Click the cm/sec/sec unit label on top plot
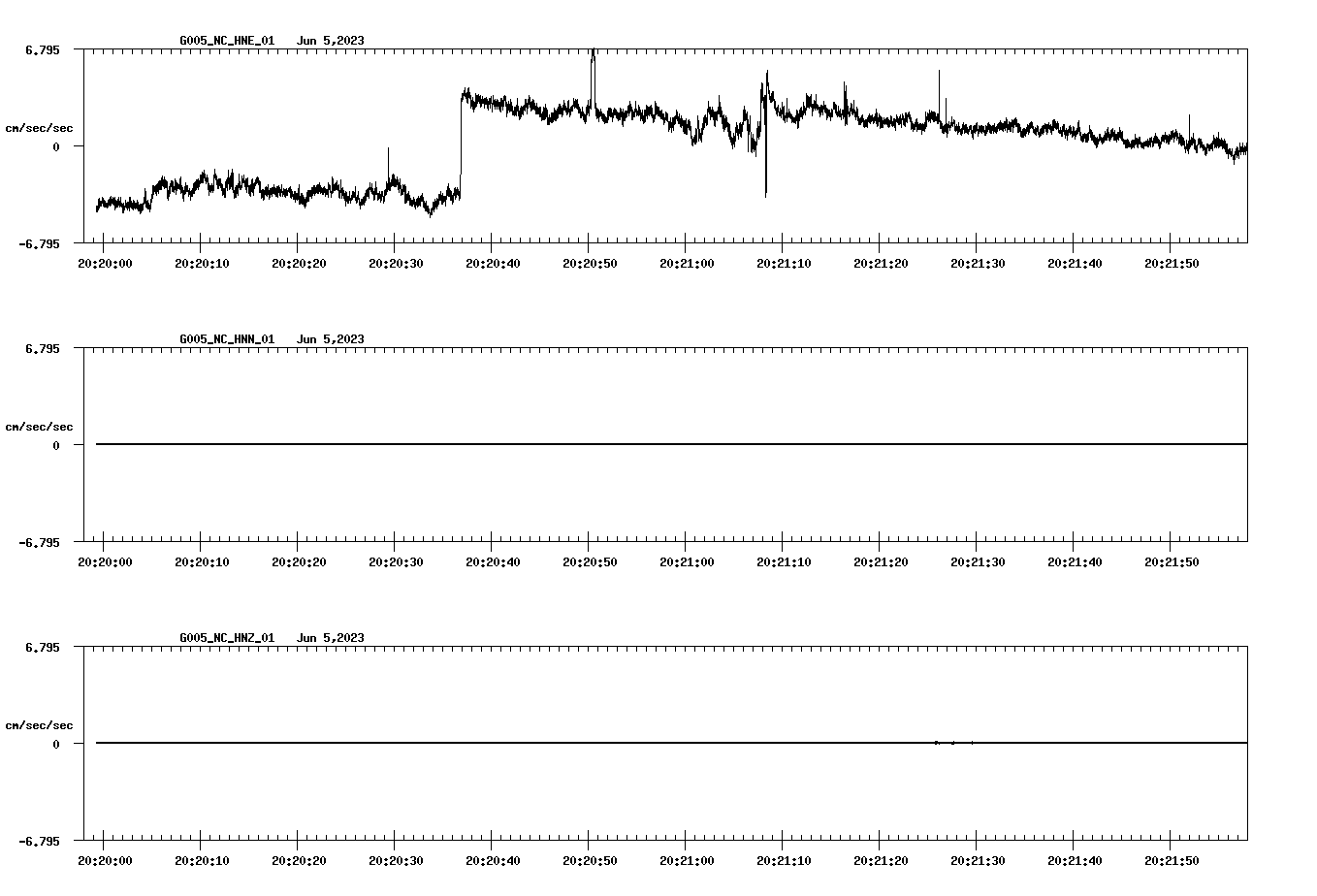The image size is (1317, 896). [40, 126]
